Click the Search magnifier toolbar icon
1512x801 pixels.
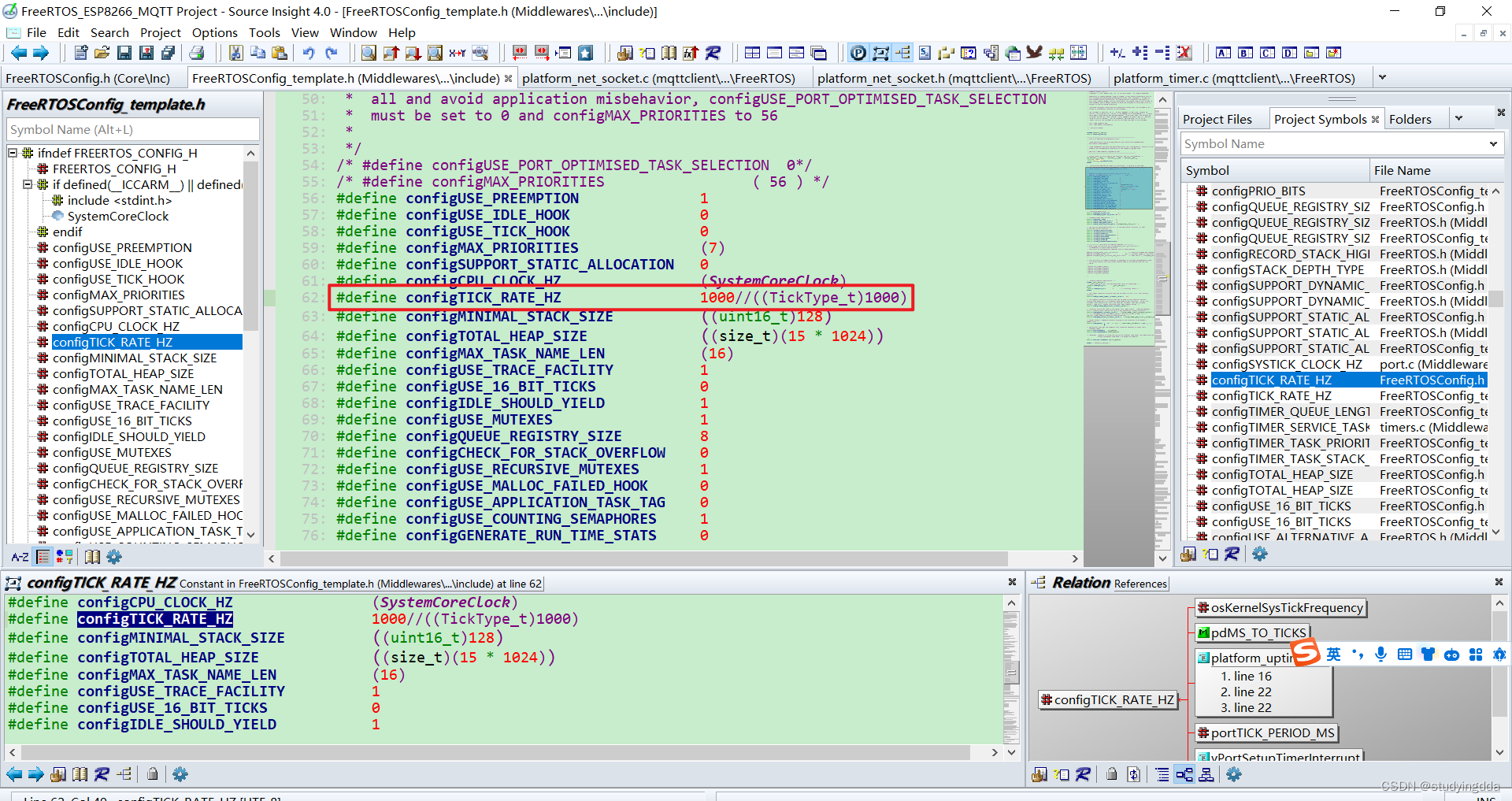[369, 53]
